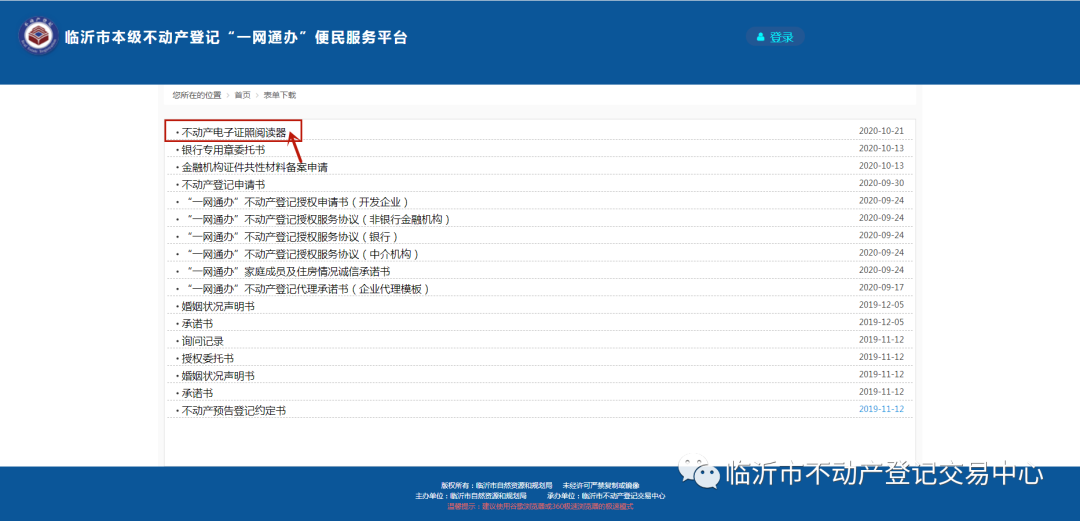Viewport: 1080px width, 521px height.
Task: Open the 授权服务协议（银行）document
Action: click(292, 237)
